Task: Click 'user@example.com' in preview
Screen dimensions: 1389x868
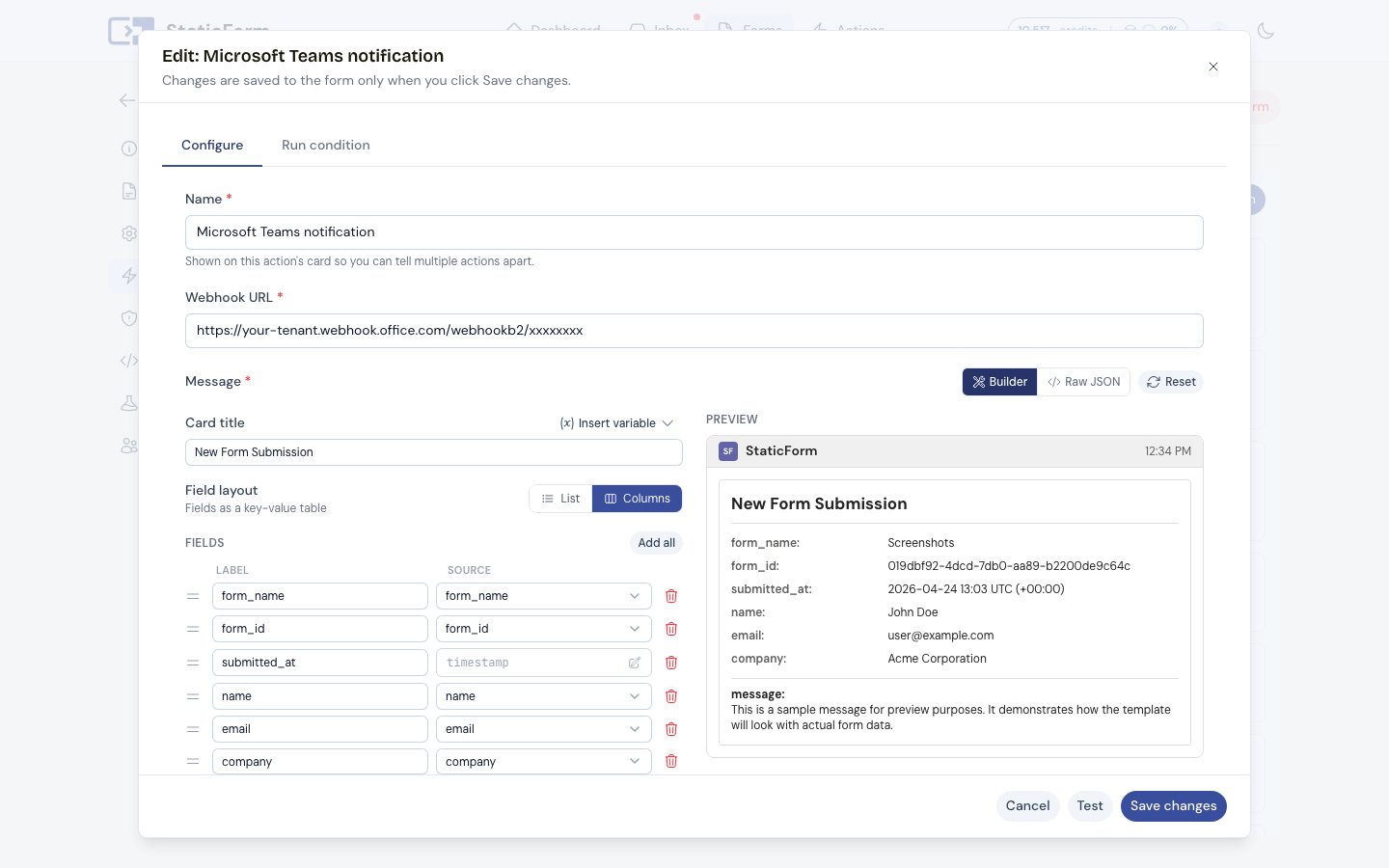Action: tap(940, 636)
